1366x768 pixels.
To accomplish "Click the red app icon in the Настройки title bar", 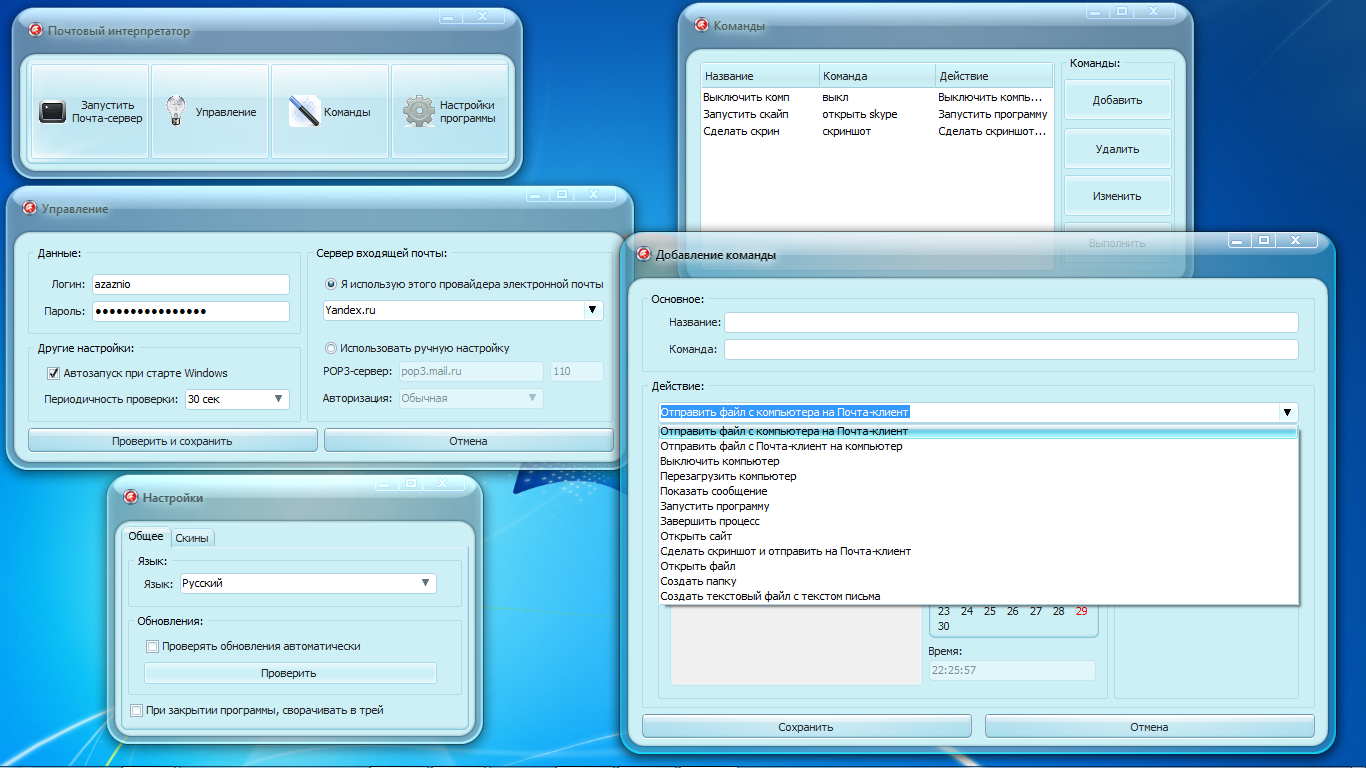I will [x=130, y=497].
